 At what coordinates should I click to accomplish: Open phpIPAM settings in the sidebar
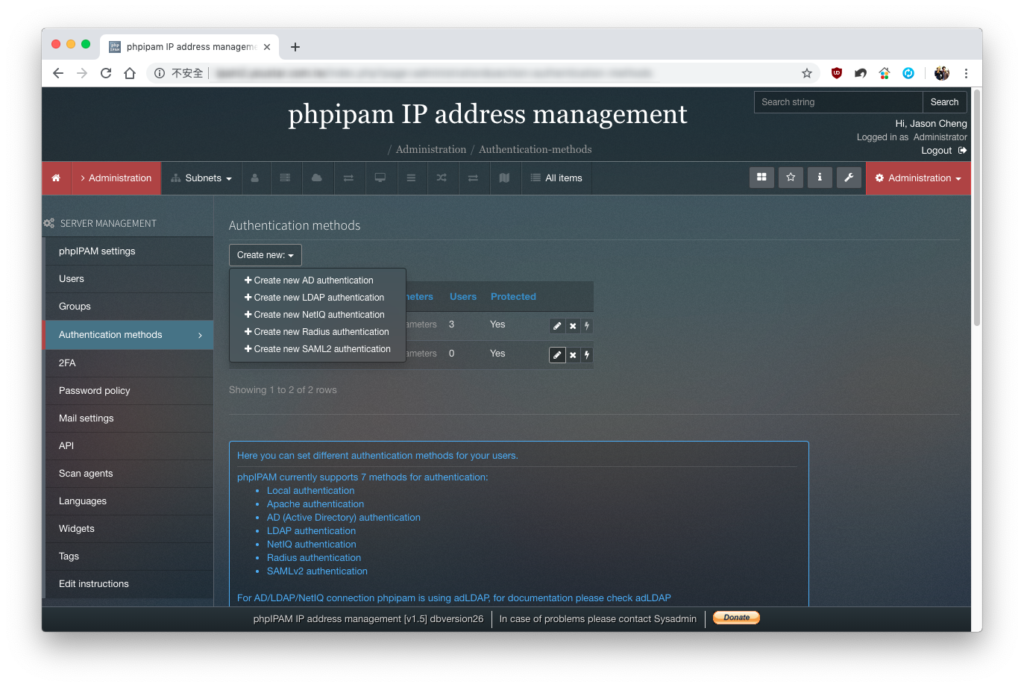129,251
